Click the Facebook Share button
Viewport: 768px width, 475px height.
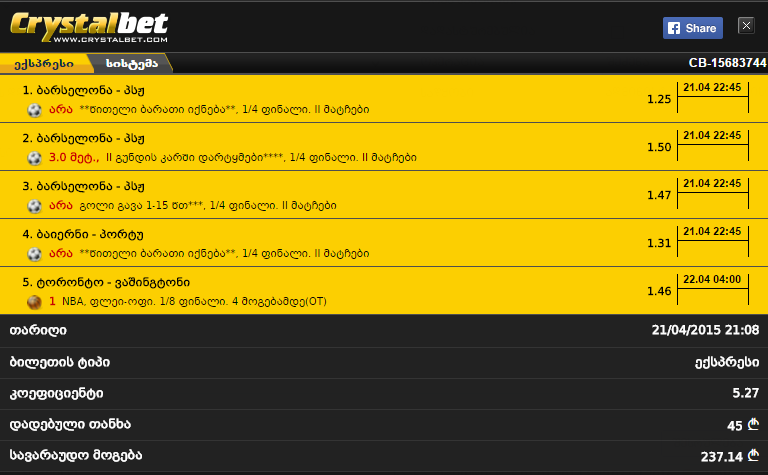693,28
